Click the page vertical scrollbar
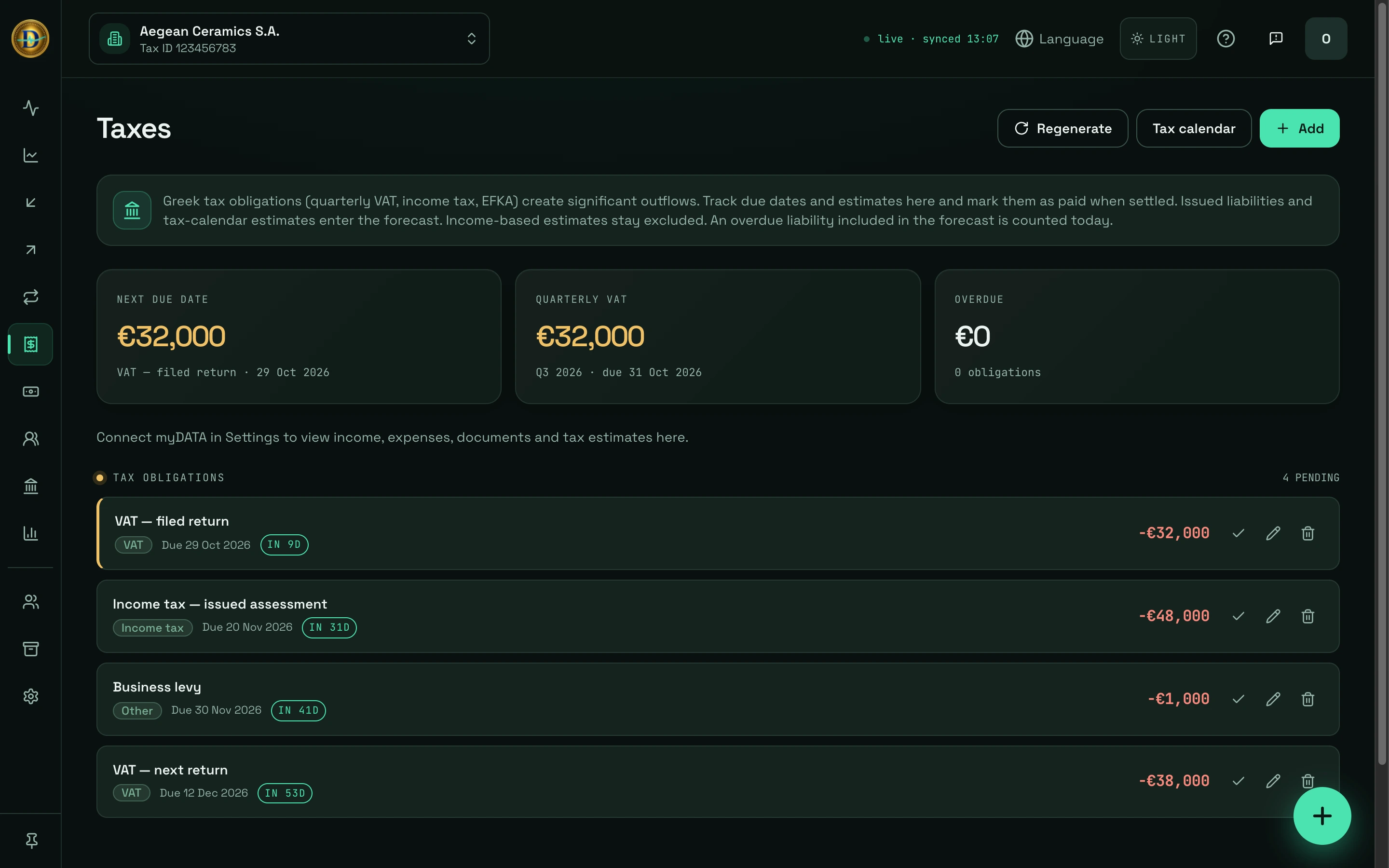This screenshot has height=868, width=1389. click(x=1382, y=383)
